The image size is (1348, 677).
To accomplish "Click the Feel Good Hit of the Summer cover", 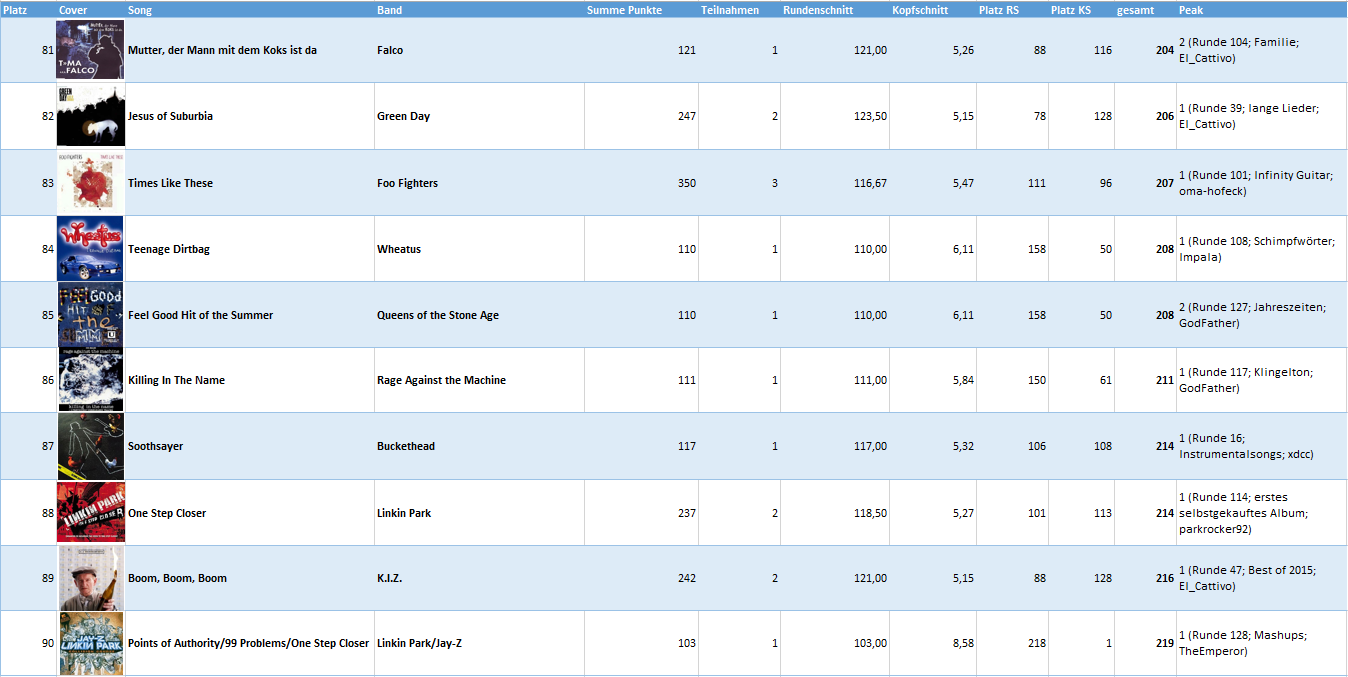I will coord(90,315).
